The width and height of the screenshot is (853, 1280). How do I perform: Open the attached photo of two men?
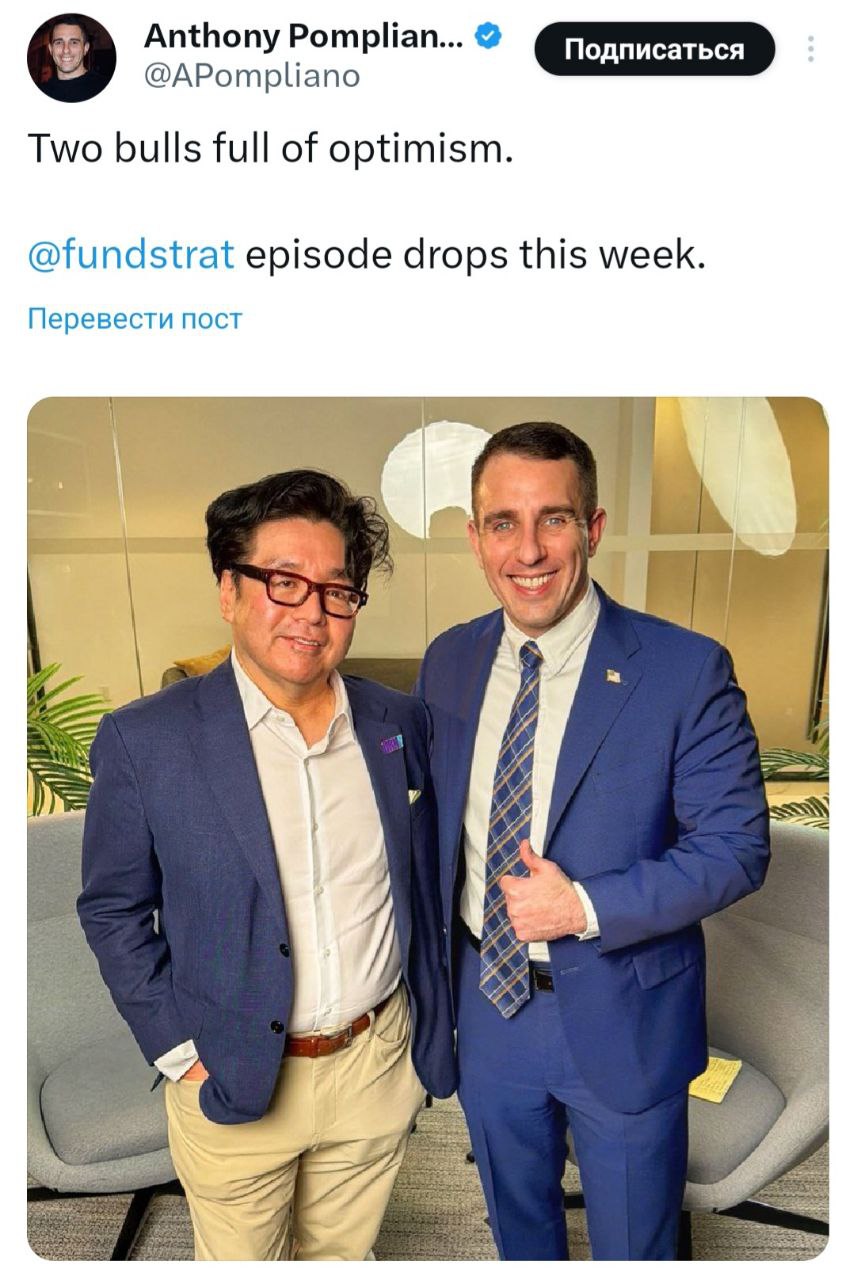(x=428, y=829)
